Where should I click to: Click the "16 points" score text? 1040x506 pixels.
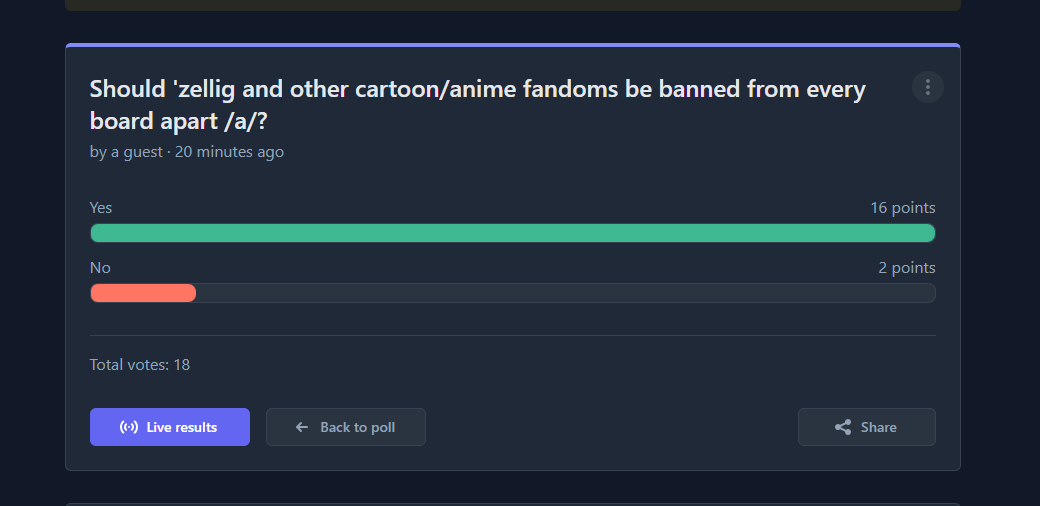click(902, 208)
